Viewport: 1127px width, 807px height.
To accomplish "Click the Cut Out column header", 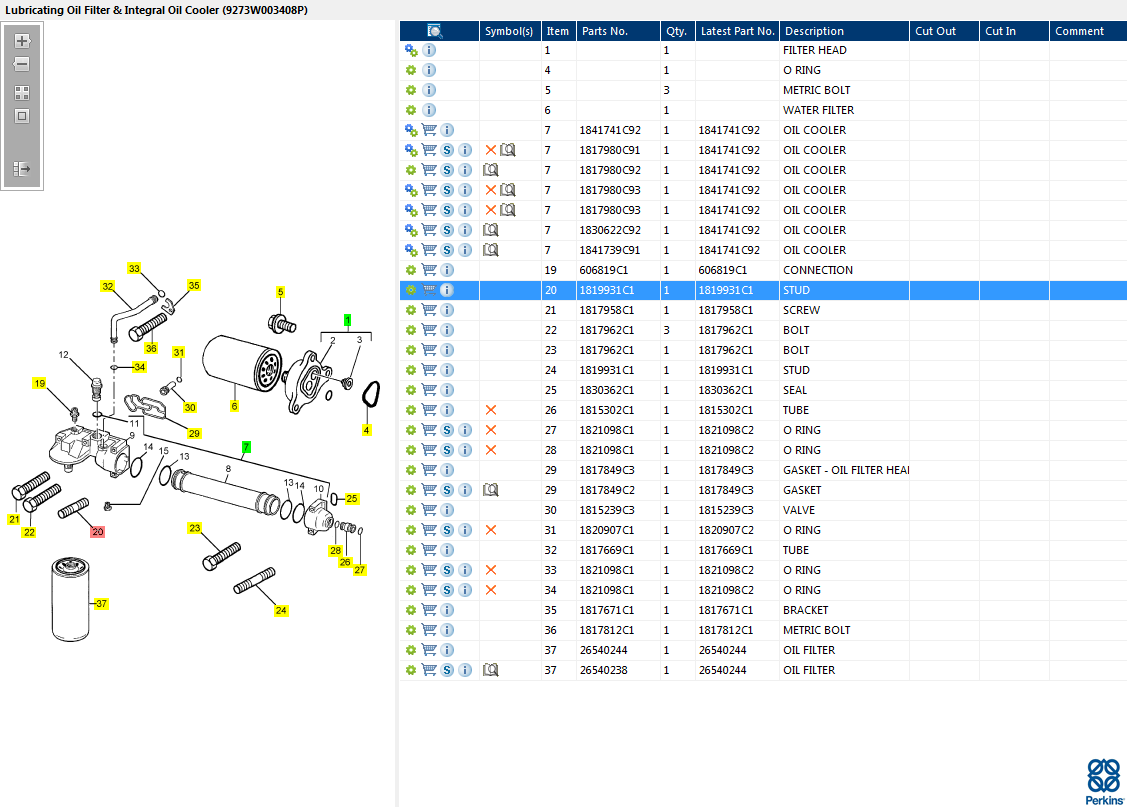I will pos(944,31).
